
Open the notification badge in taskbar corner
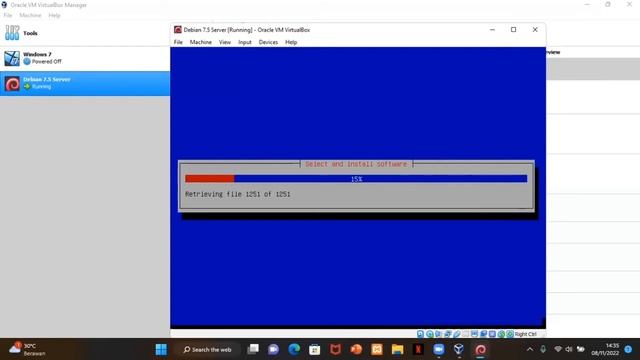[629, 349]
